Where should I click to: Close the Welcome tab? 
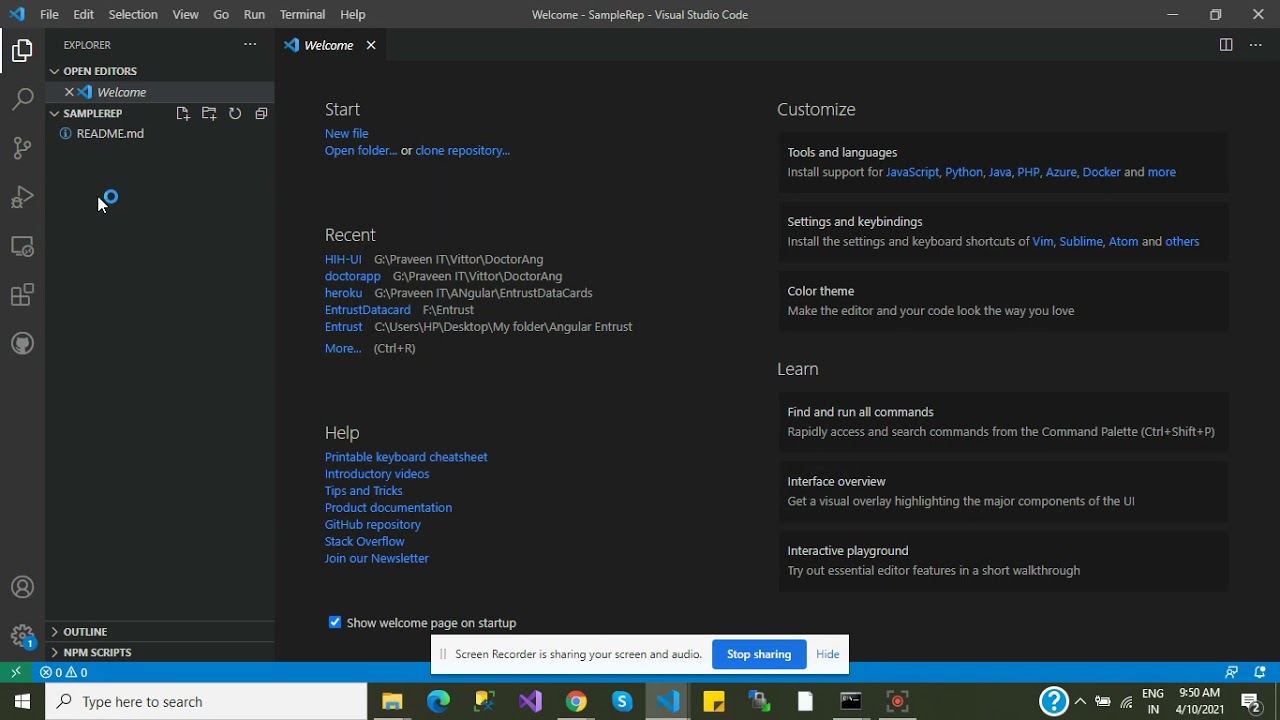371,45
